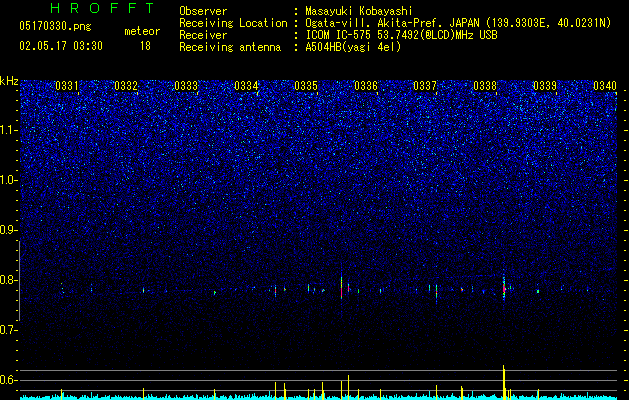Click the antenna A504HB(yagi 4el) text
The image size is (629, 400).
(x=353, y=47)
